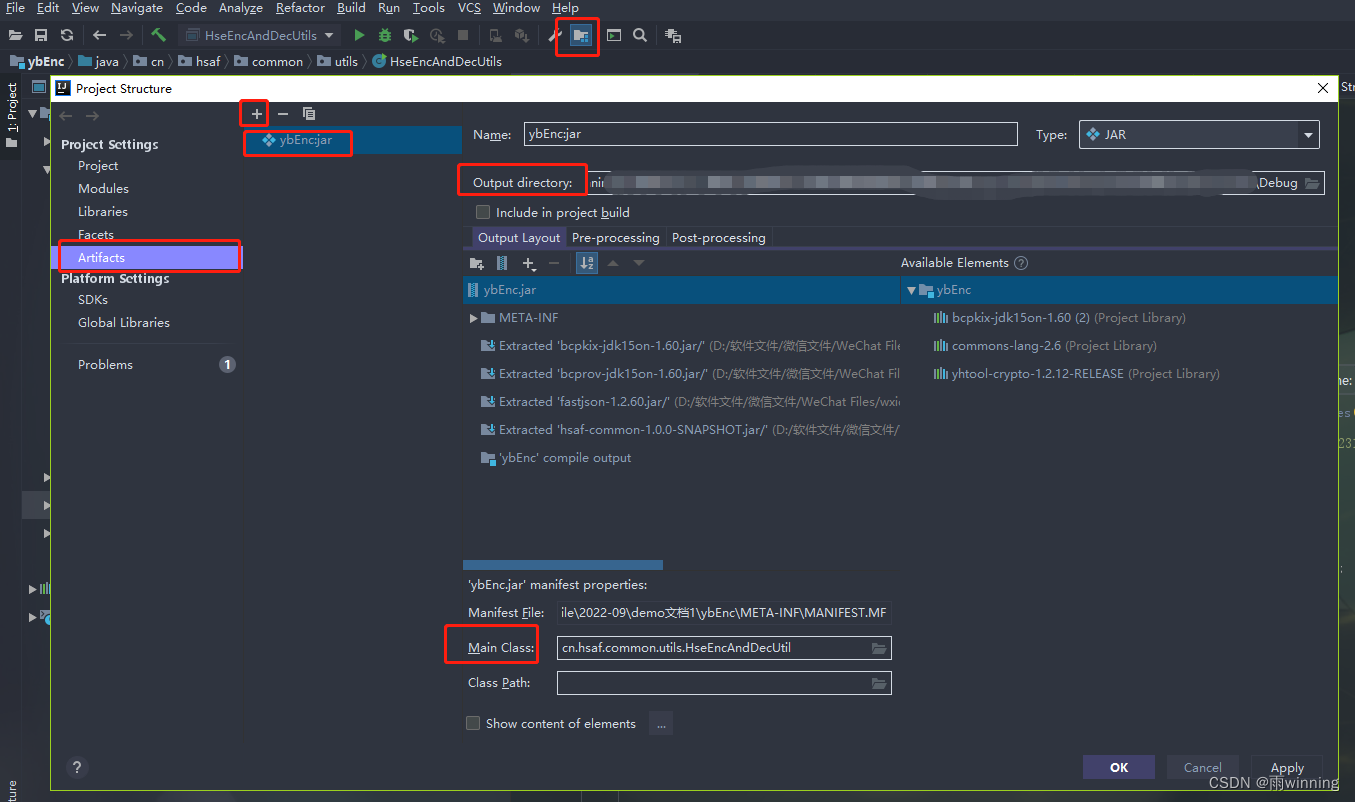Open the Refactor menu

coord(300,8)
